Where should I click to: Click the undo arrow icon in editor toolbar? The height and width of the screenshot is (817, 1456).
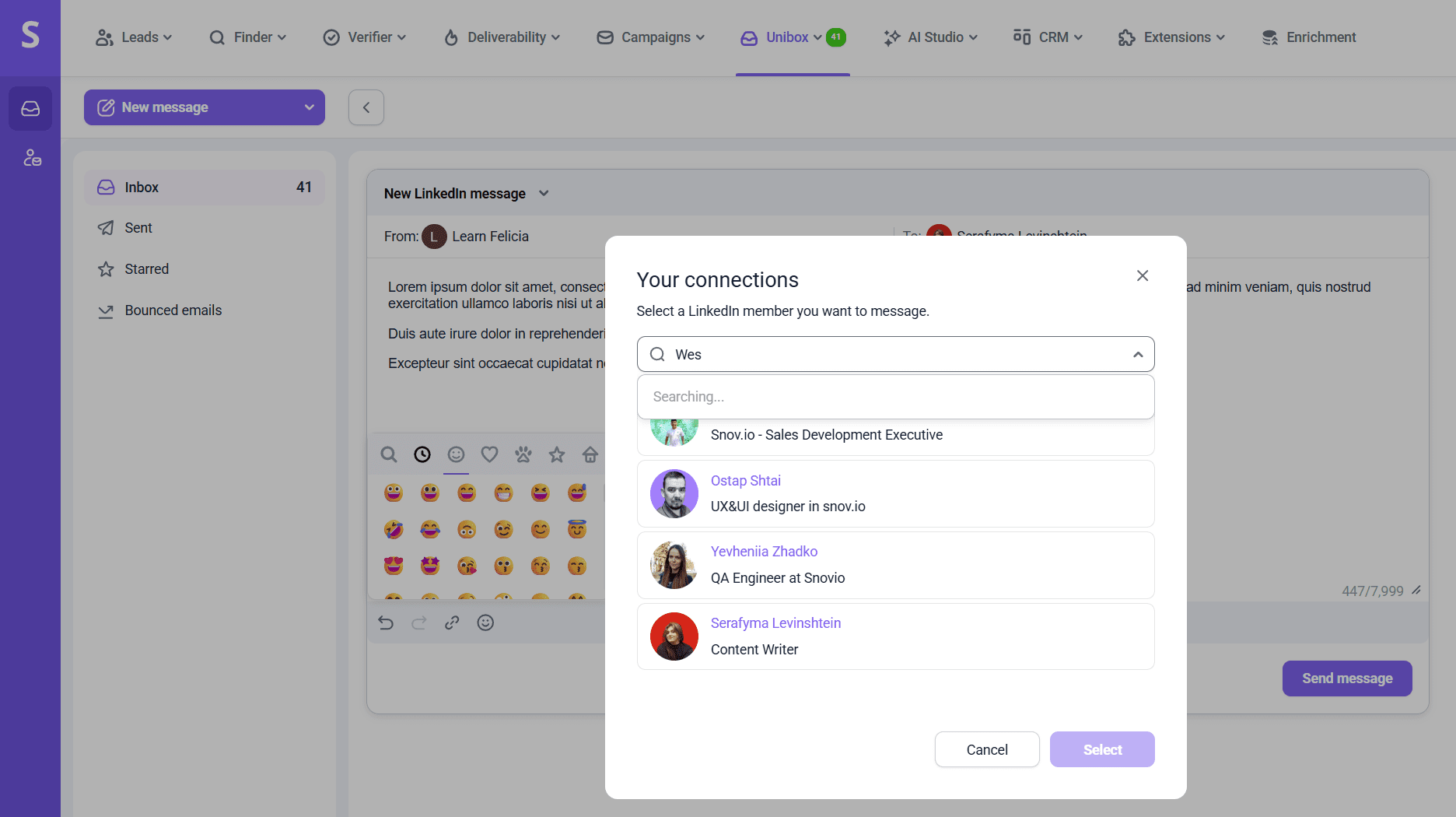click(x=386, y=622)
